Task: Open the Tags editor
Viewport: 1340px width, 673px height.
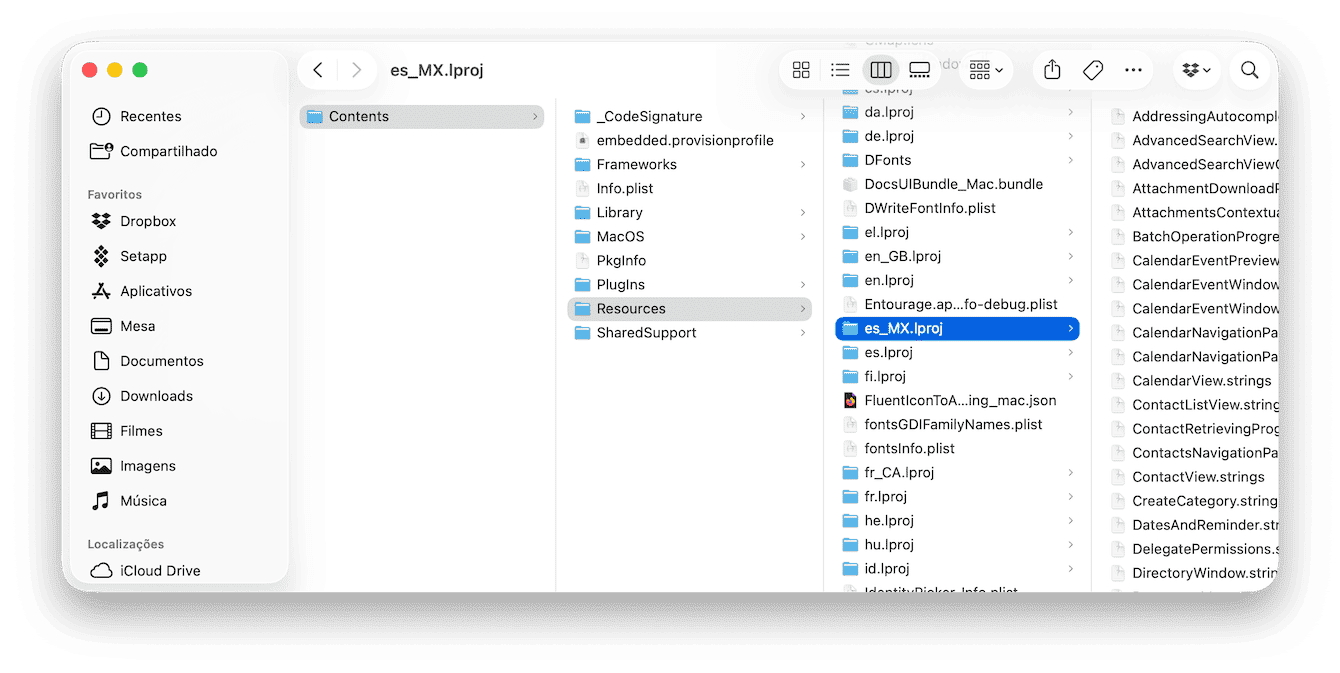Action: 1093,70
